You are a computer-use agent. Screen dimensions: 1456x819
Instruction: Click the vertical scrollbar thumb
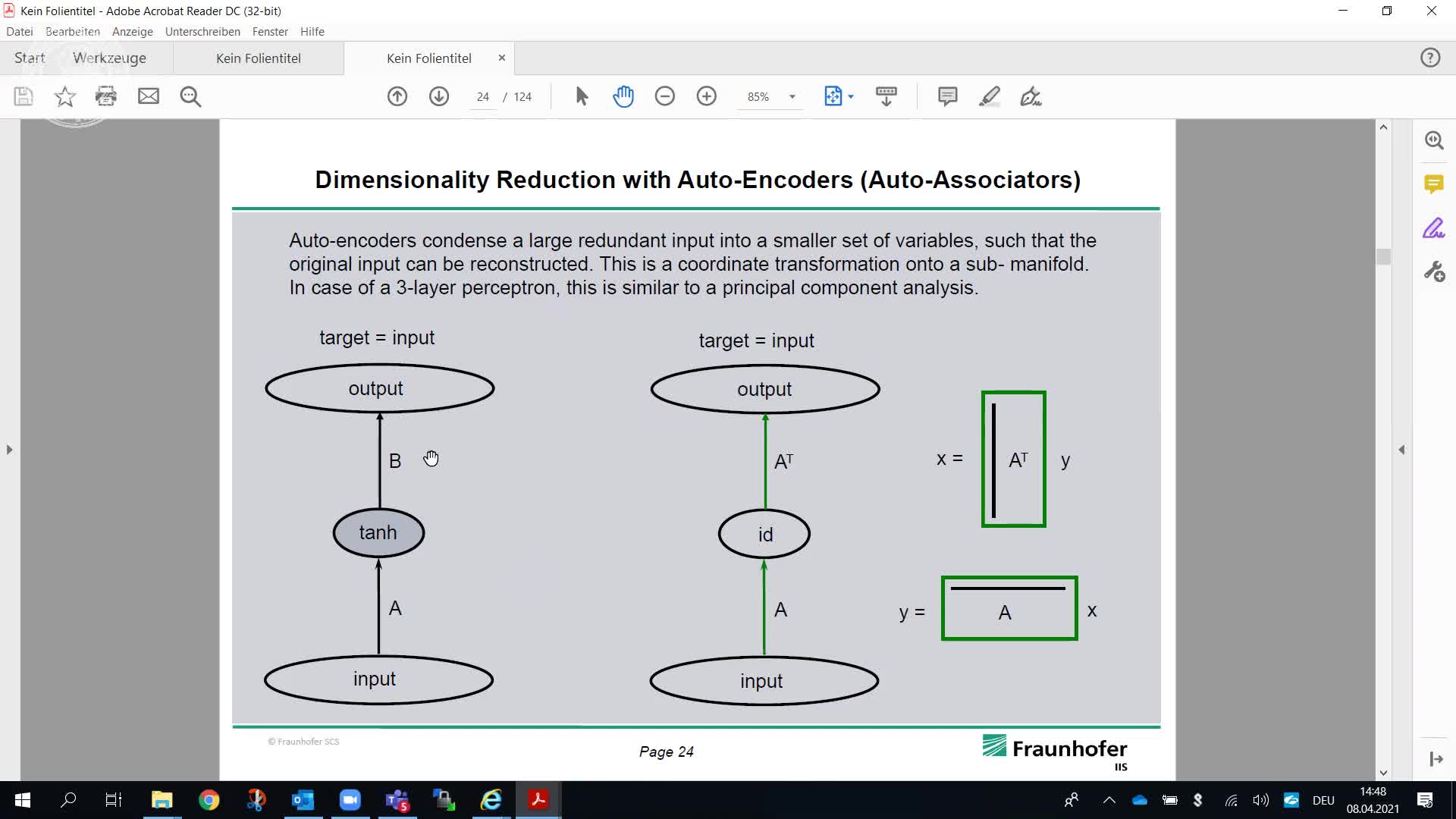tap(1383, 257)
